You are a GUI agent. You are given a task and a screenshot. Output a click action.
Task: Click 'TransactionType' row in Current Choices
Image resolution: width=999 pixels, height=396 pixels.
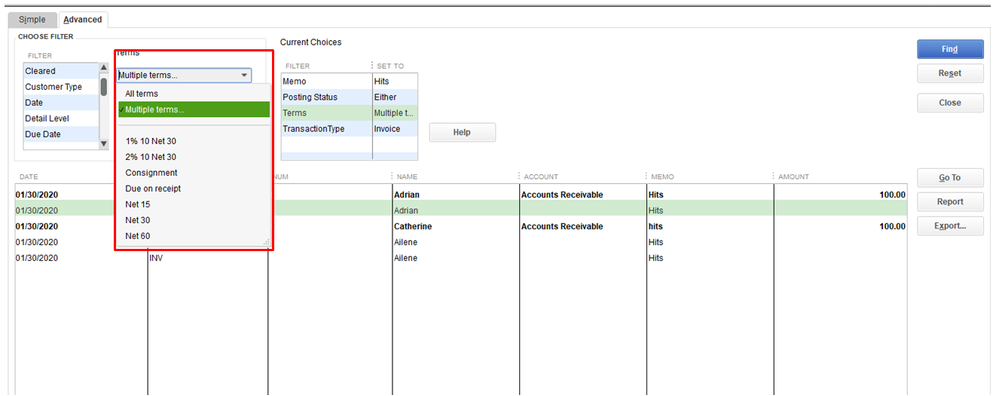tap(349, 129)
